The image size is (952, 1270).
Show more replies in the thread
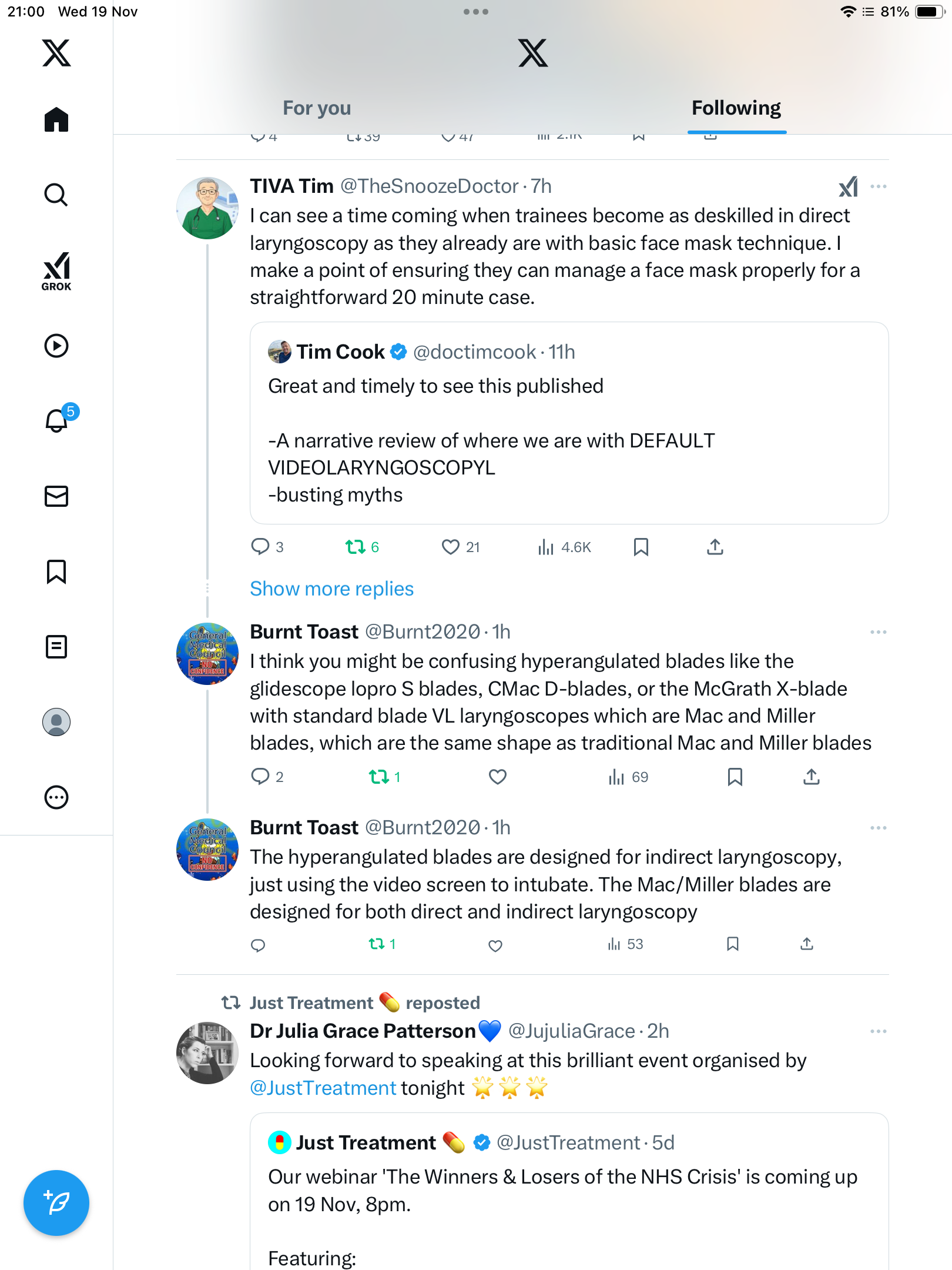(x=331, y=589)
